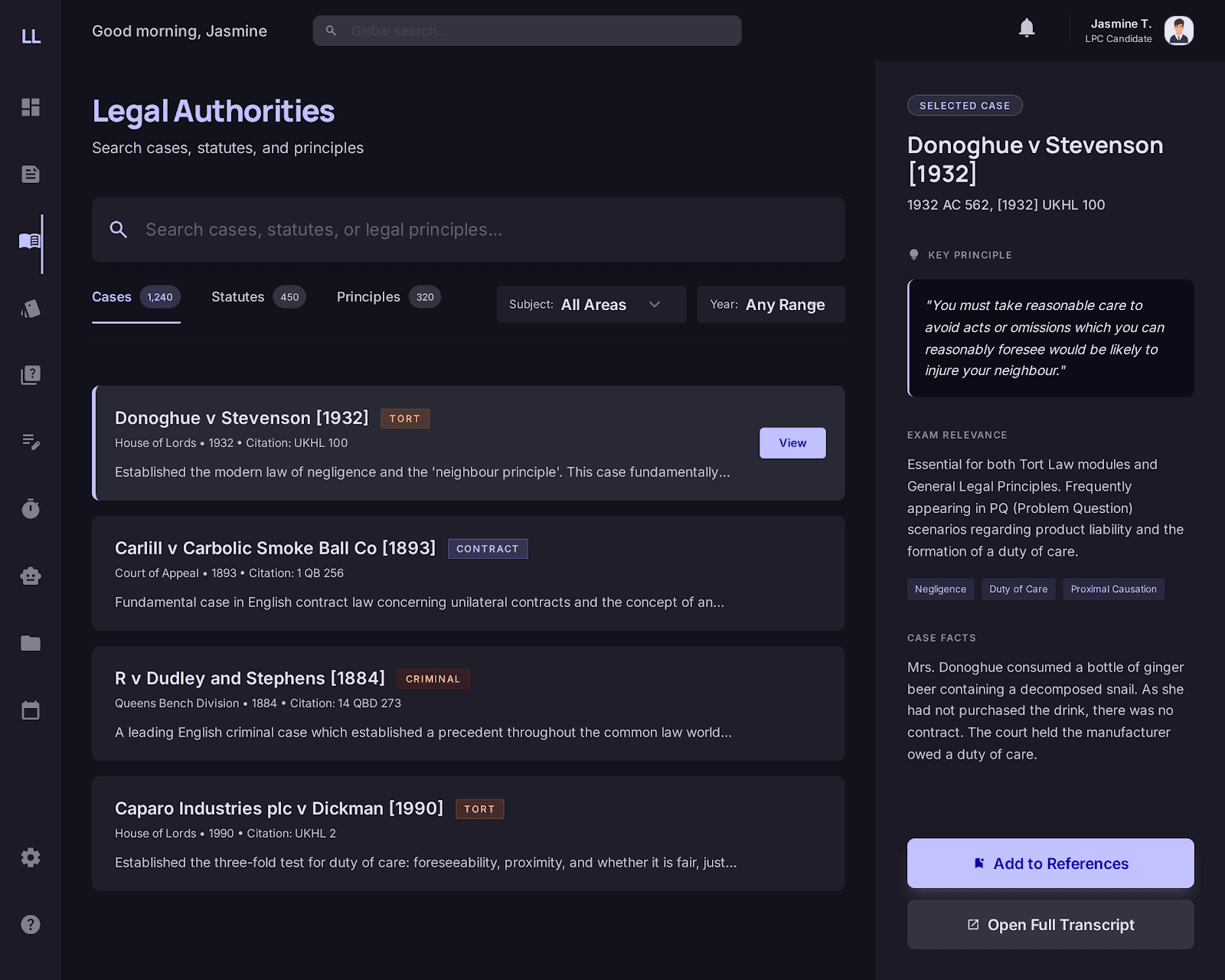Expand the Subject All Areas dropdown
This screenshot has height=980, width=1225.
pos(590,305)
